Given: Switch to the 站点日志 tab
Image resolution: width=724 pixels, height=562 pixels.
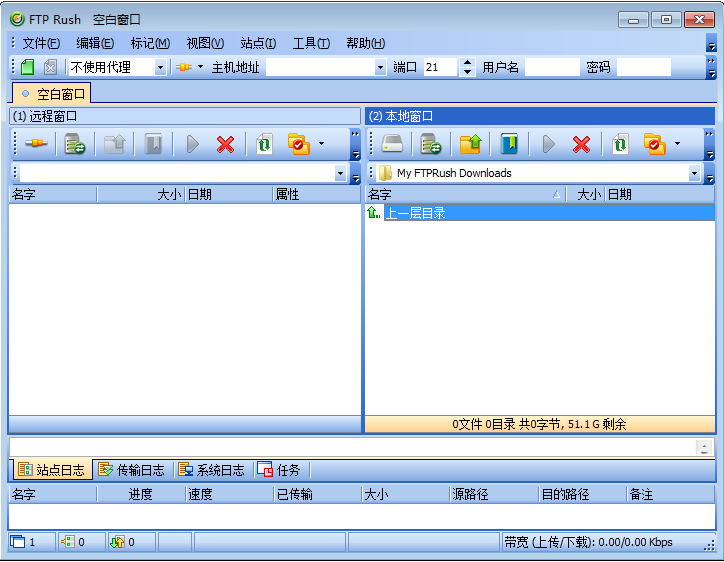Looking at the screenshot, I should tap(52, 470).
